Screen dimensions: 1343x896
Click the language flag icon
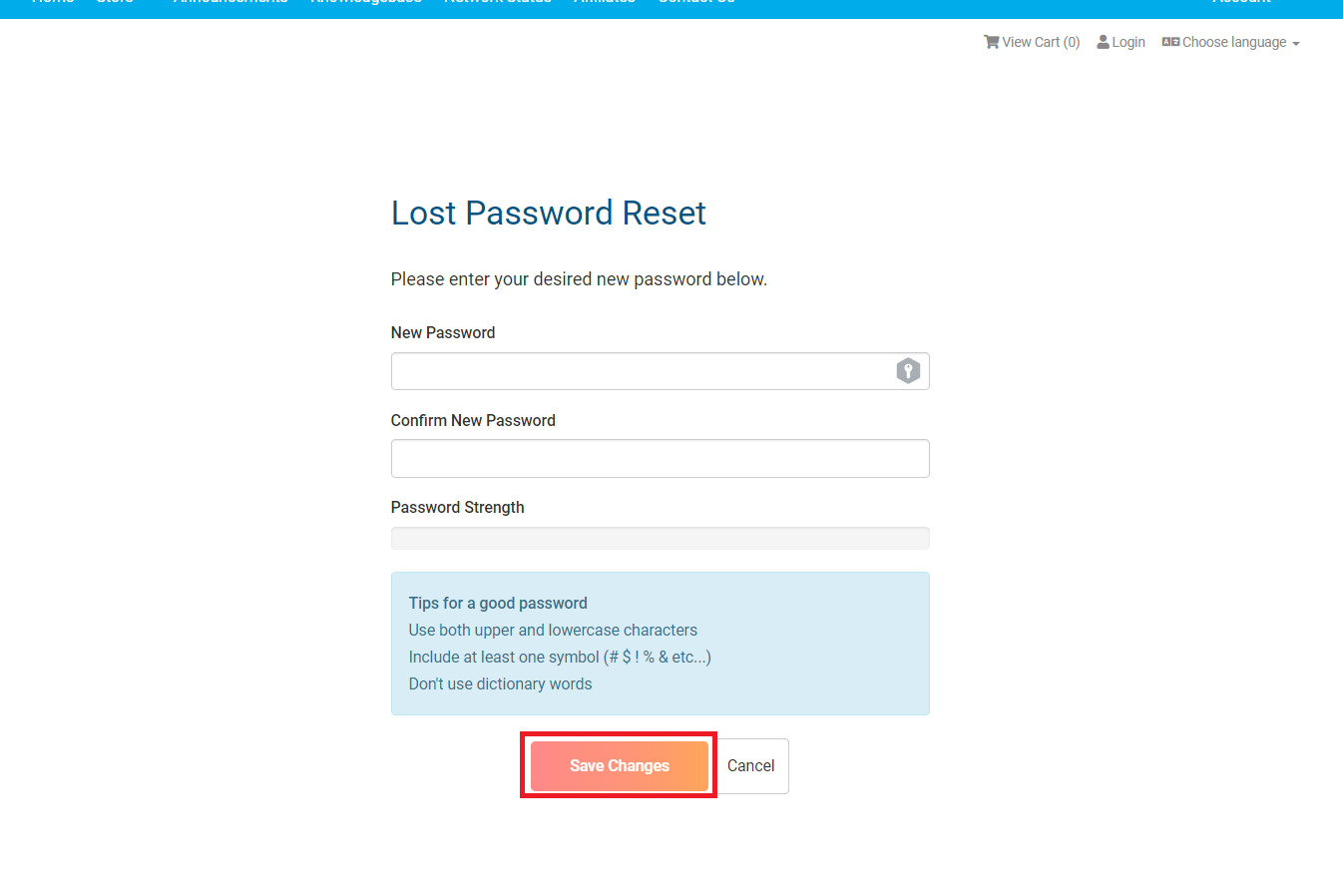pyautogui.click(x=1170, y=42)
